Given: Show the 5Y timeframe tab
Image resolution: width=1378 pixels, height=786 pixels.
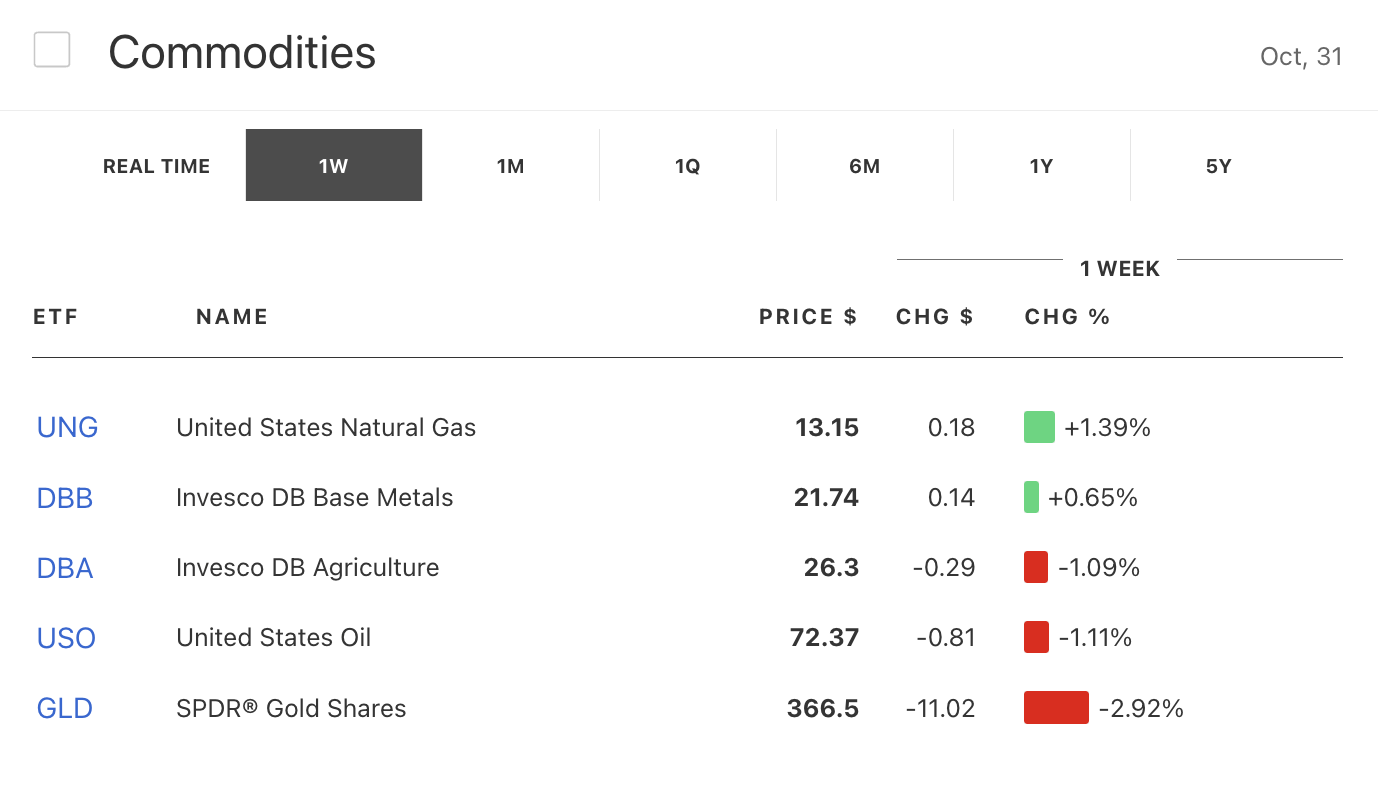Looking at the screenshot, I should click(x=1218, y=166).
